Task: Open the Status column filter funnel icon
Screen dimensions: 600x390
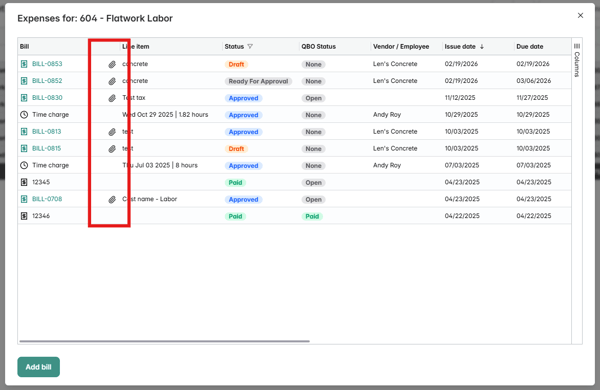Action: pos(250,46)
